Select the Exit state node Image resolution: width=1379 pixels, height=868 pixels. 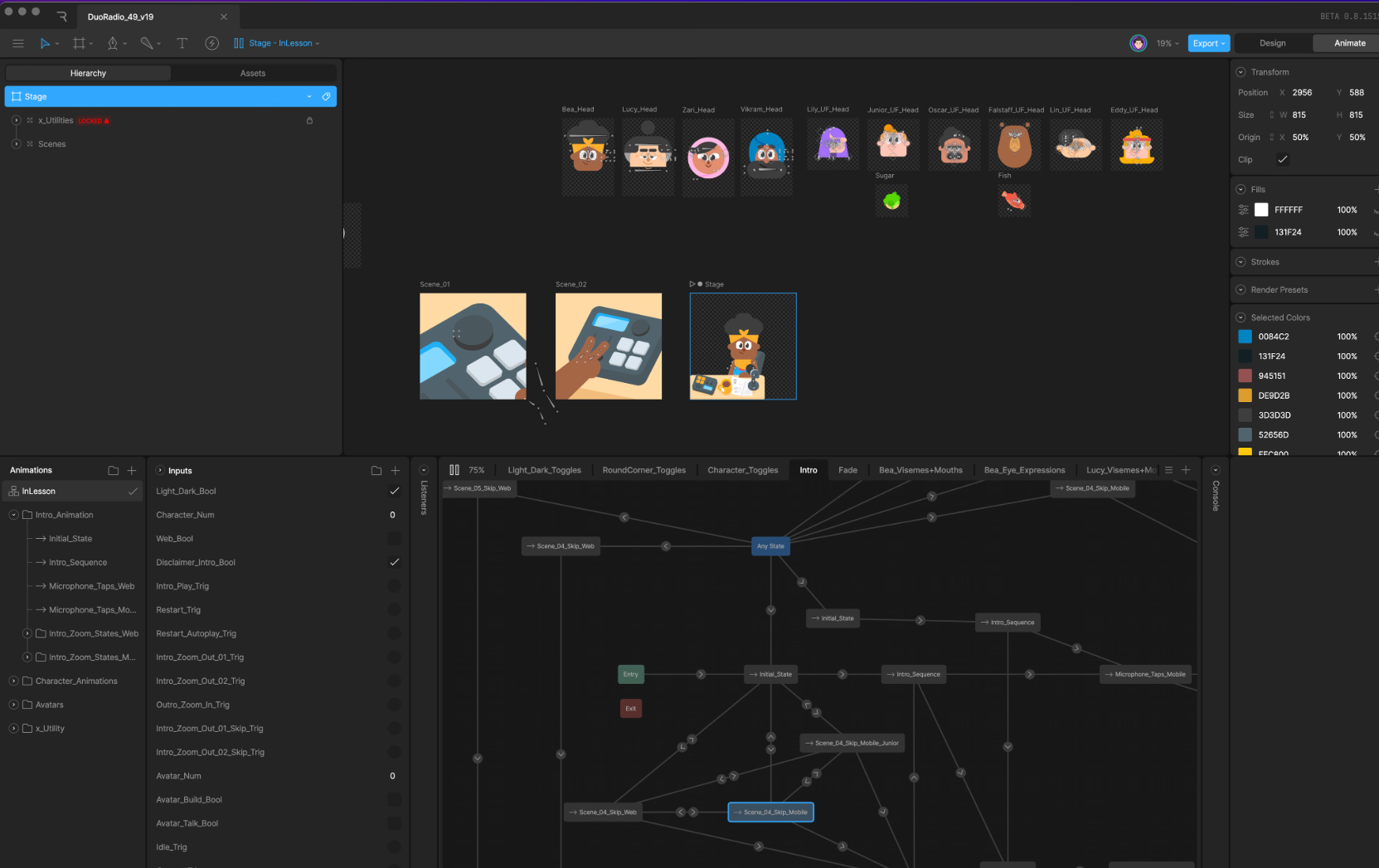[x=631, y=709]
